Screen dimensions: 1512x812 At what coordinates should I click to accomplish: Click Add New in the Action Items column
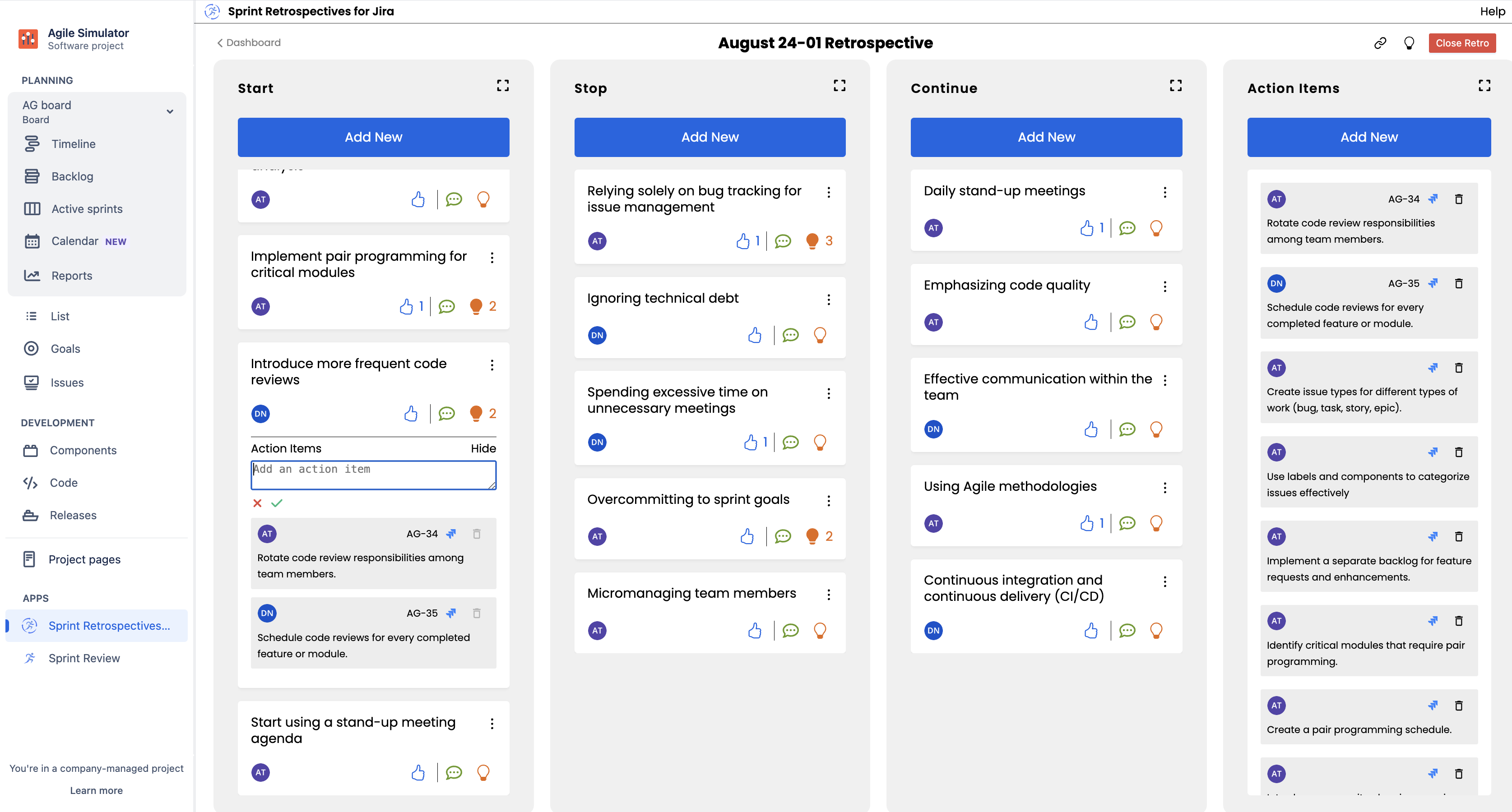[1369, 137]
